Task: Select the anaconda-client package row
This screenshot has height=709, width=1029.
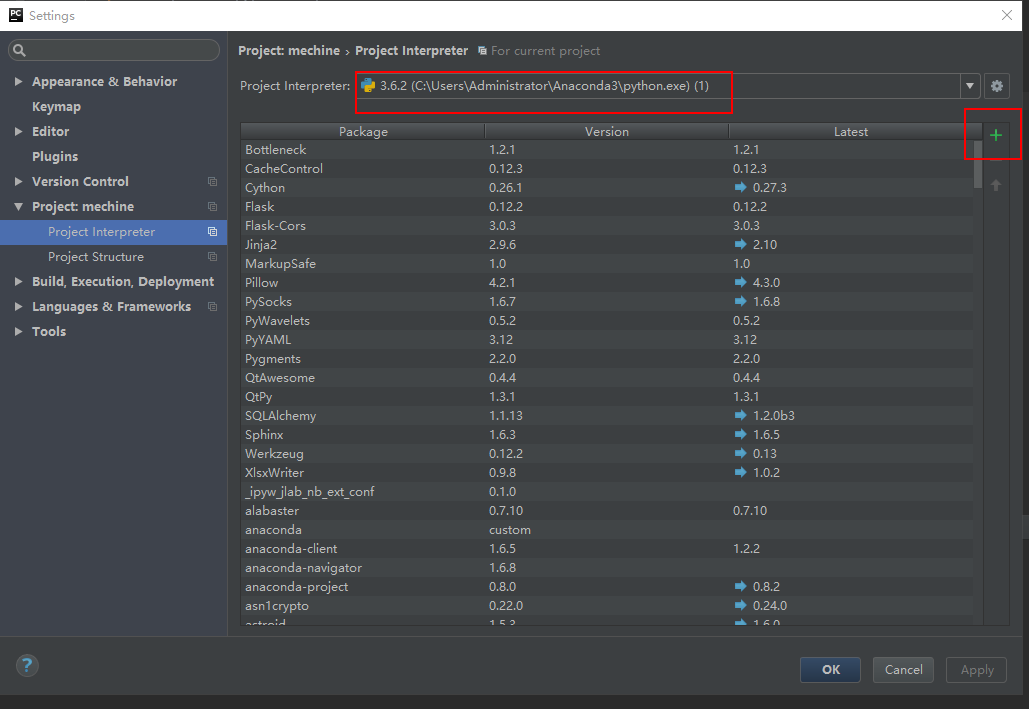Action: 607,549
